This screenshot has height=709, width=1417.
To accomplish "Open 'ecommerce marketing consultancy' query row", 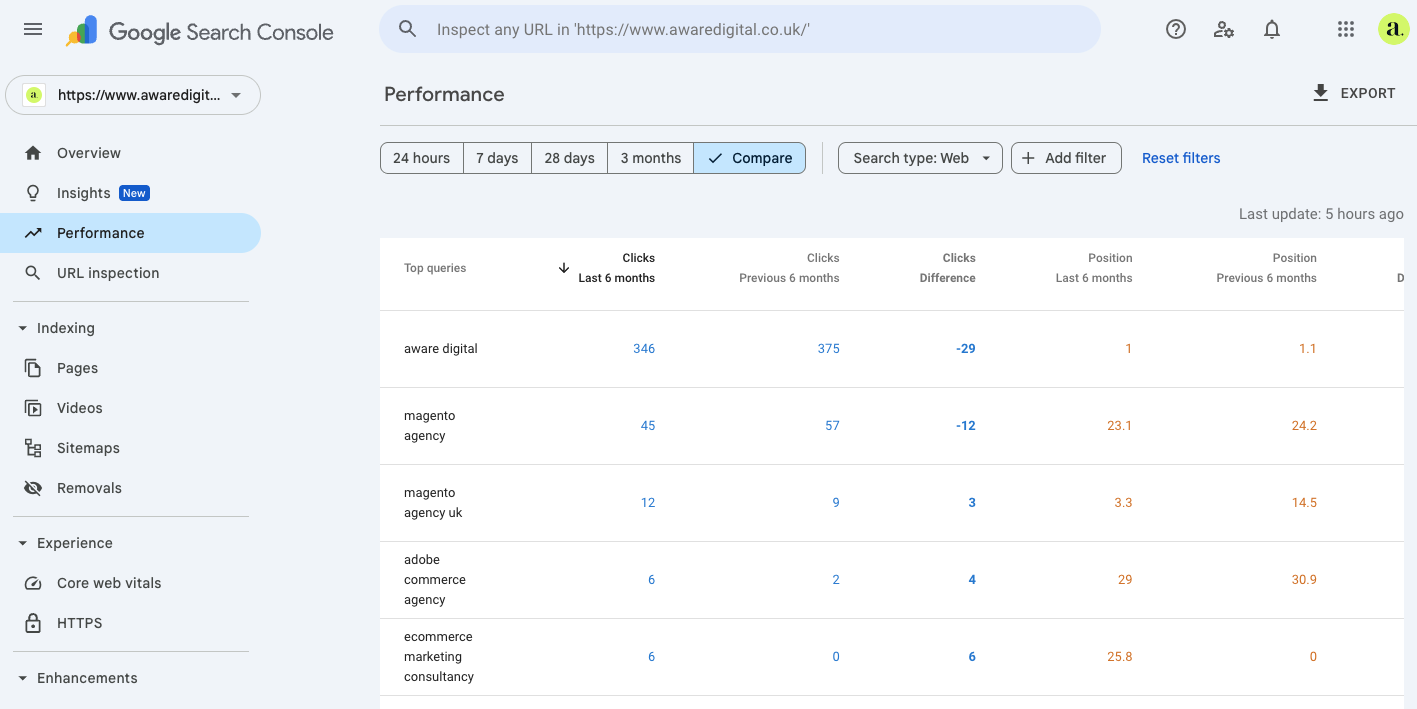I will (x=892, y=657).
